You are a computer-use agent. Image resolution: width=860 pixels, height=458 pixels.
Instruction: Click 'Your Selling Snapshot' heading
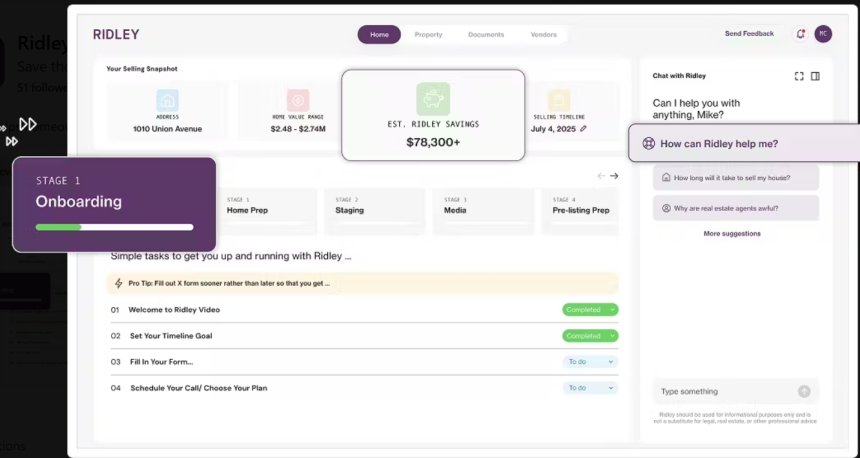coord(142,69)
